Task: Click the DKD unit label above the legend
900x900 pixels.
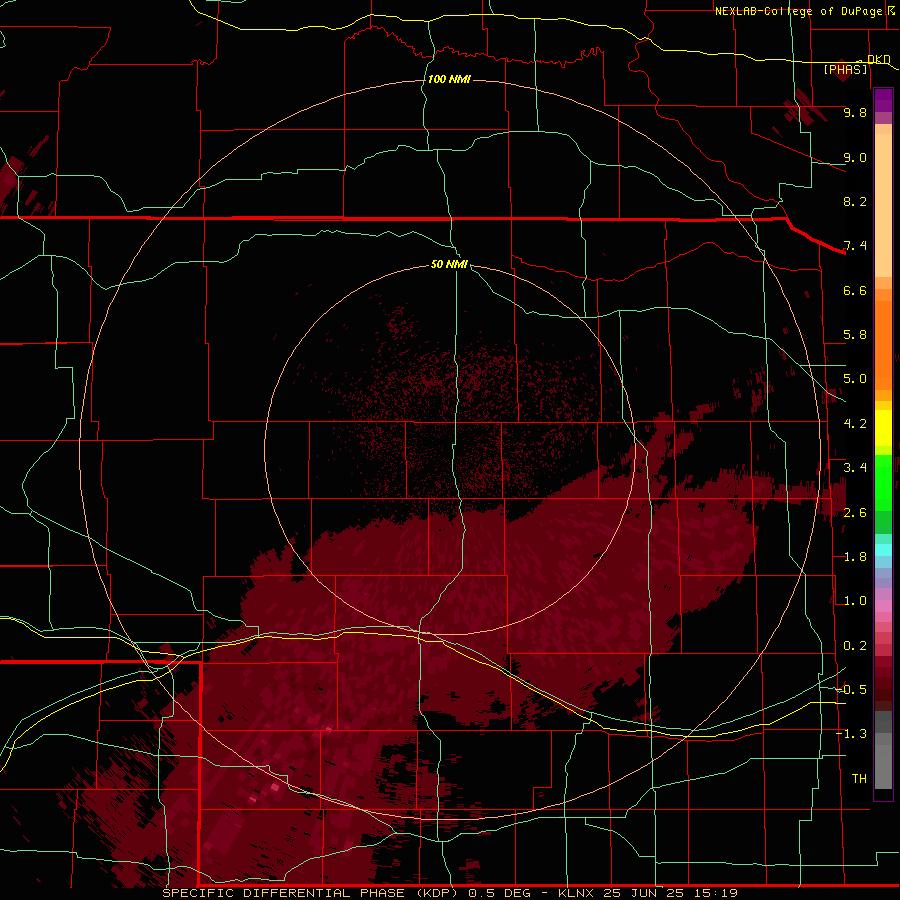Action: point(879,59)
